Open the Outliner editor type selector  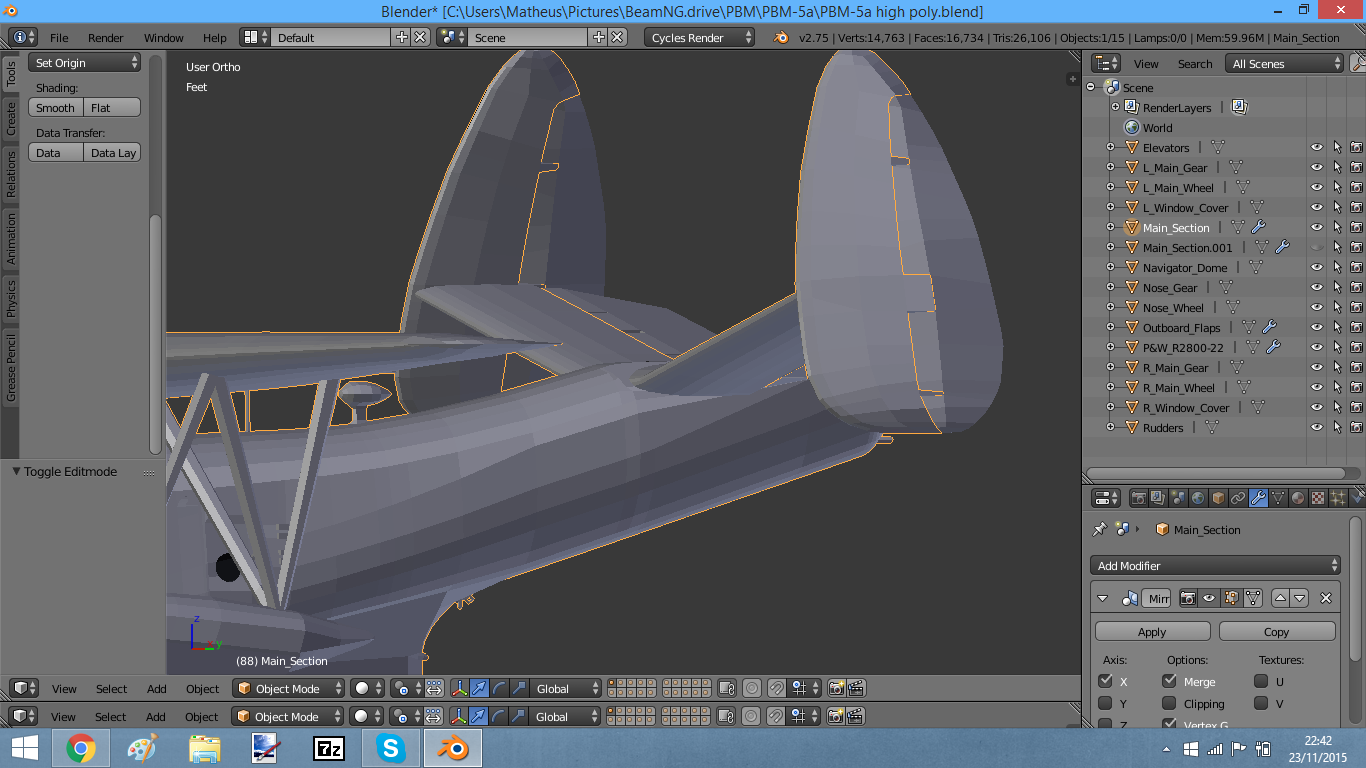pos(1107,63)
